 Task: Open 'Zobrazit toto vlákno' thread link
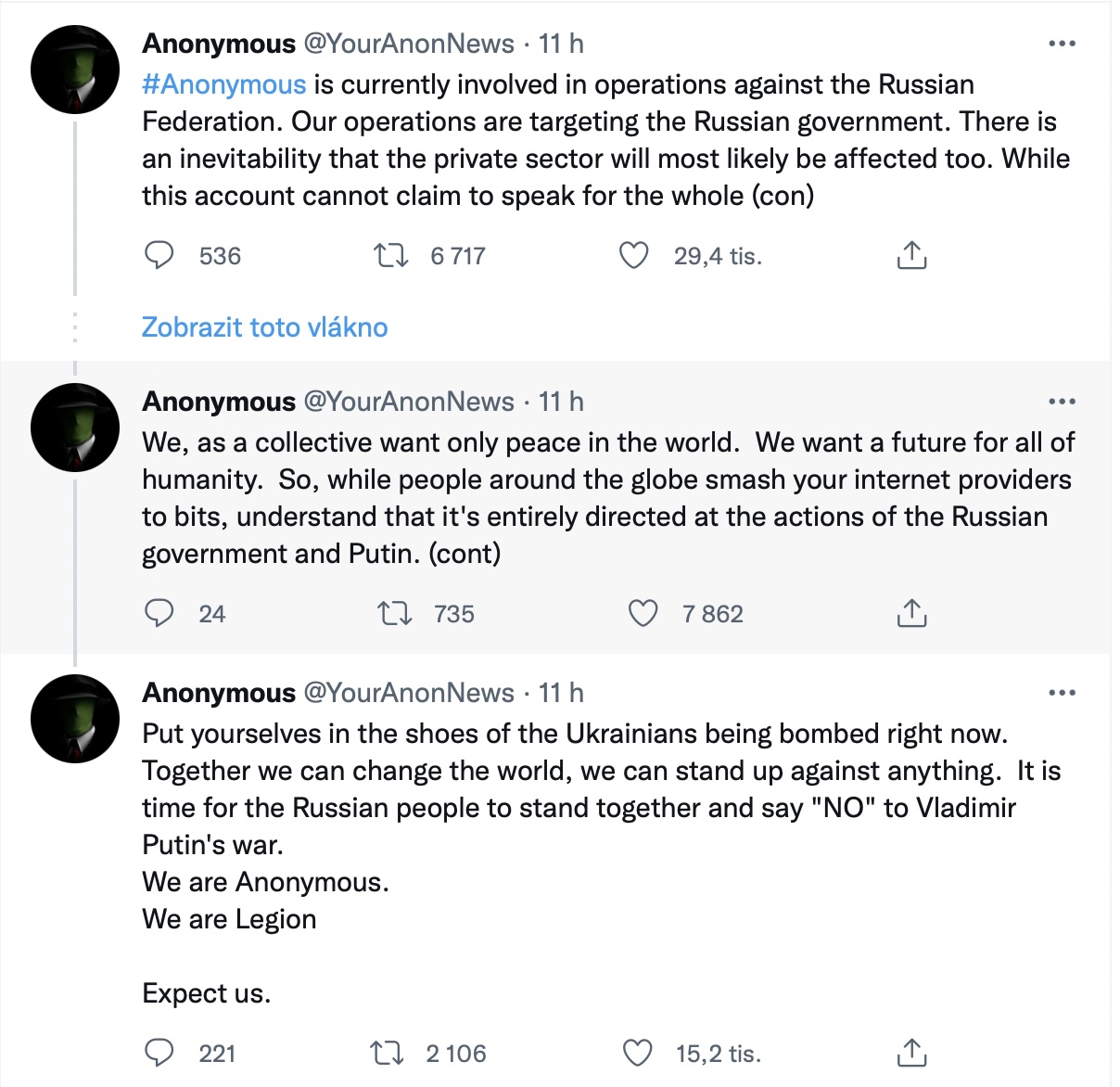point(264,327)
